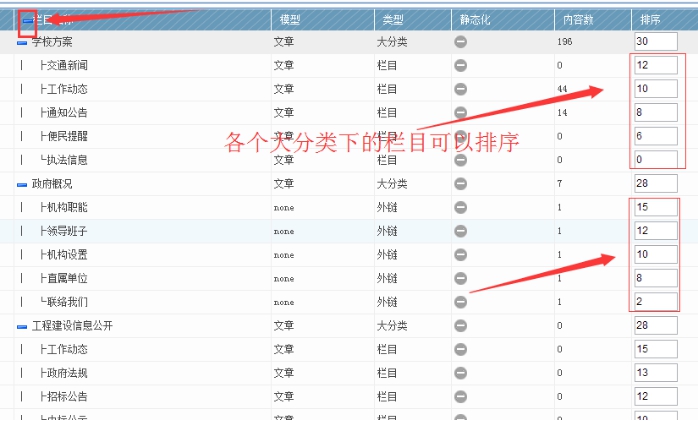Viewport: 698px width, 421px height.
Task: Open the 交通新闻 column entry
Action: [x=67, y=65]
